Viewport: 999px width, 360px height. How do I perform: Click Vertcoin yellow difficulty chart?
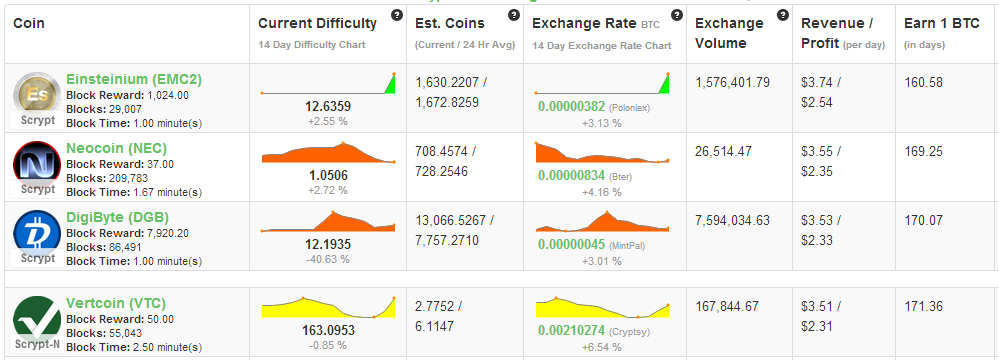point(328,307)
